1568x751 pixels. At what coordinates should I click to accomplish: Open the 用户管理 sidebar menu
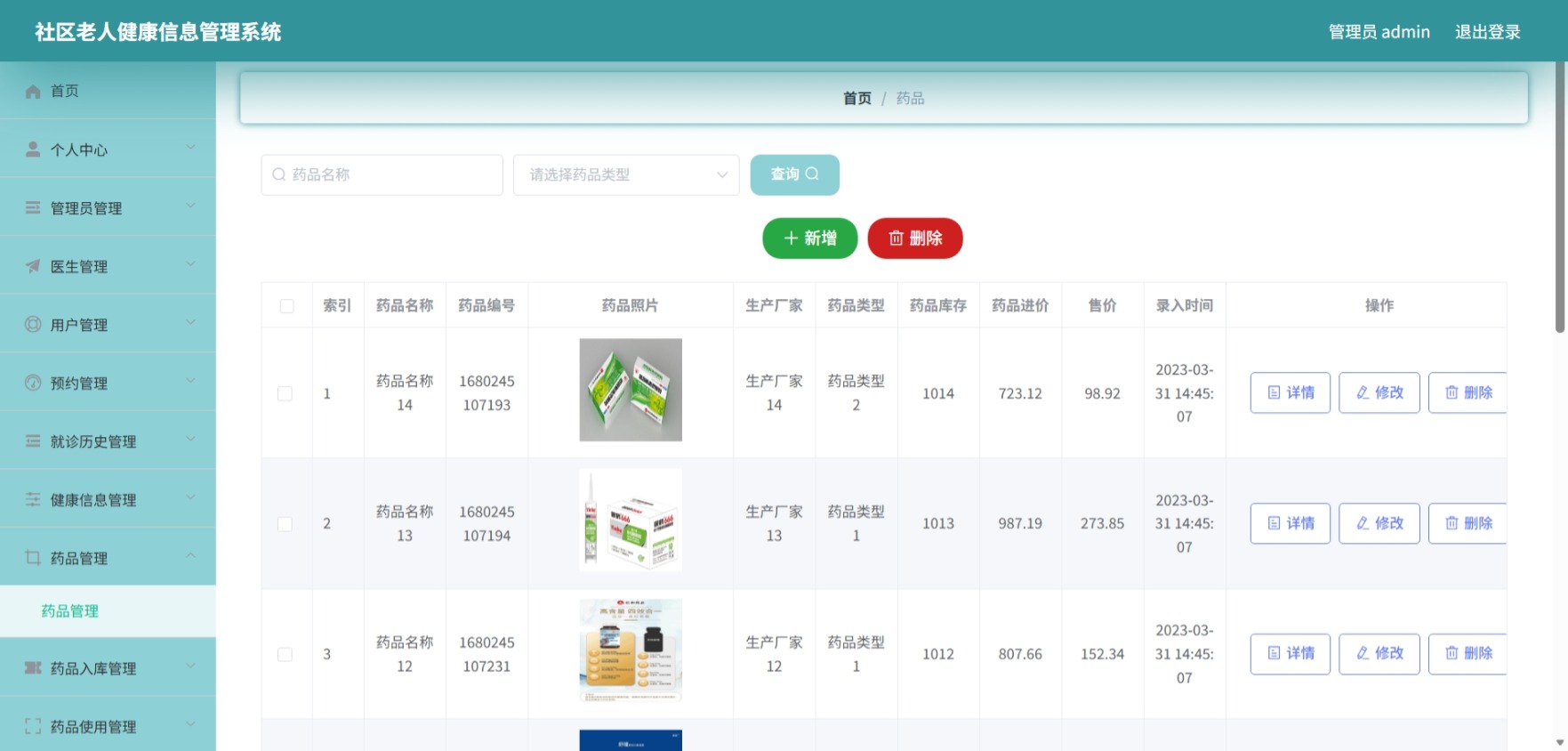108,325
